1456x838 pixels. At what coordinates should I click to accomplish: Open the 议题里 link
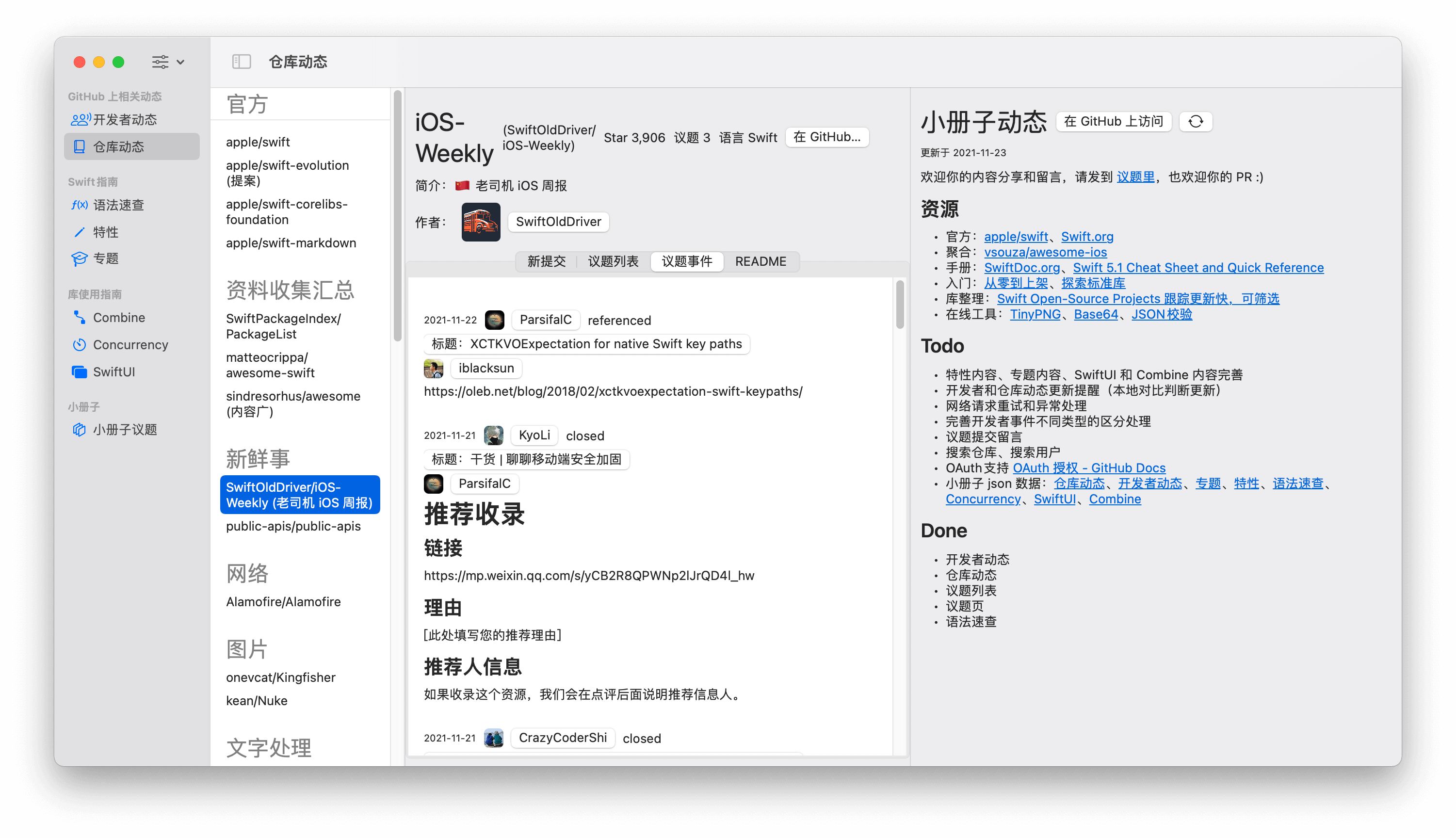pos(1135,177)
